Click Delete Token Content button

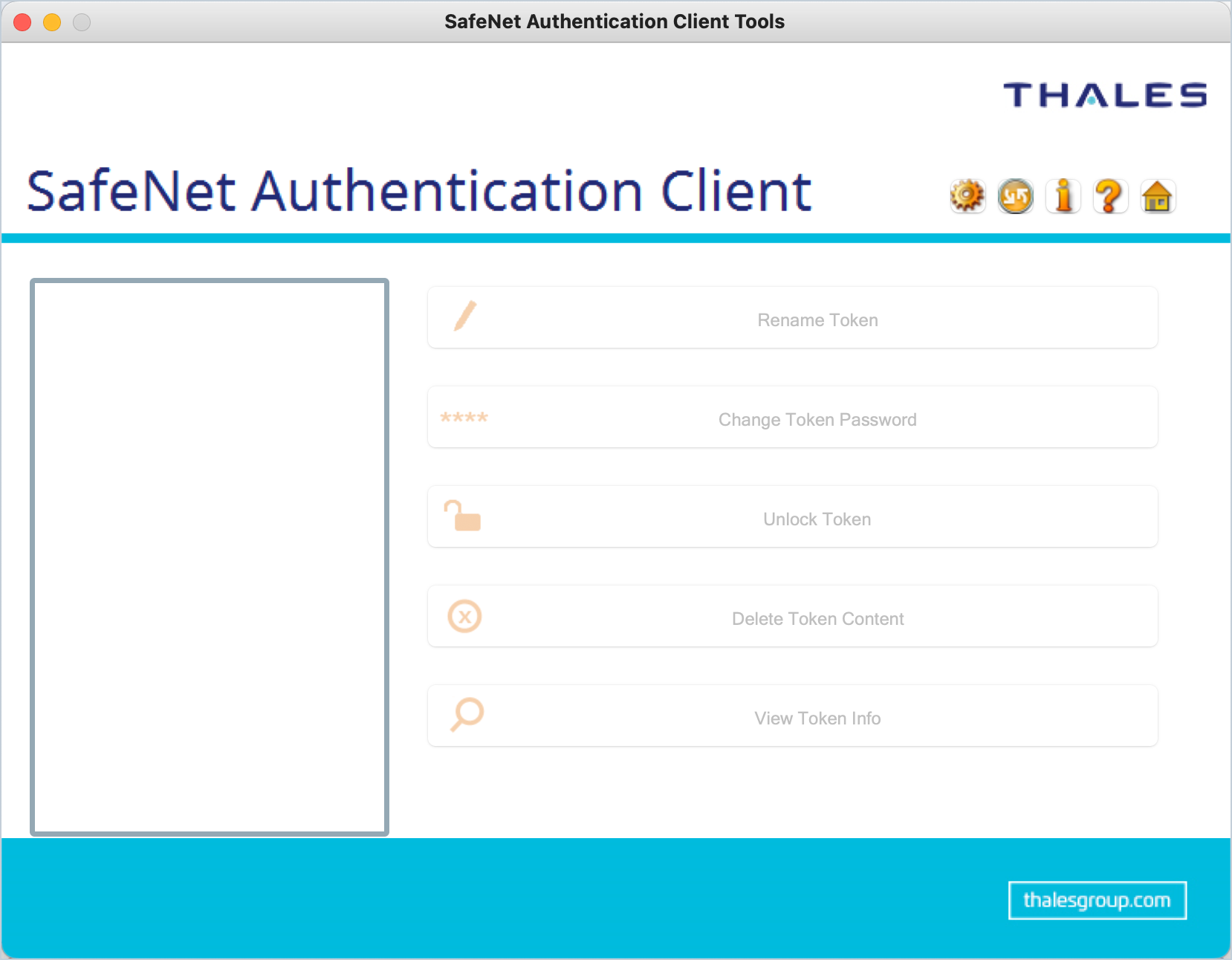click(x=793, y=617)
